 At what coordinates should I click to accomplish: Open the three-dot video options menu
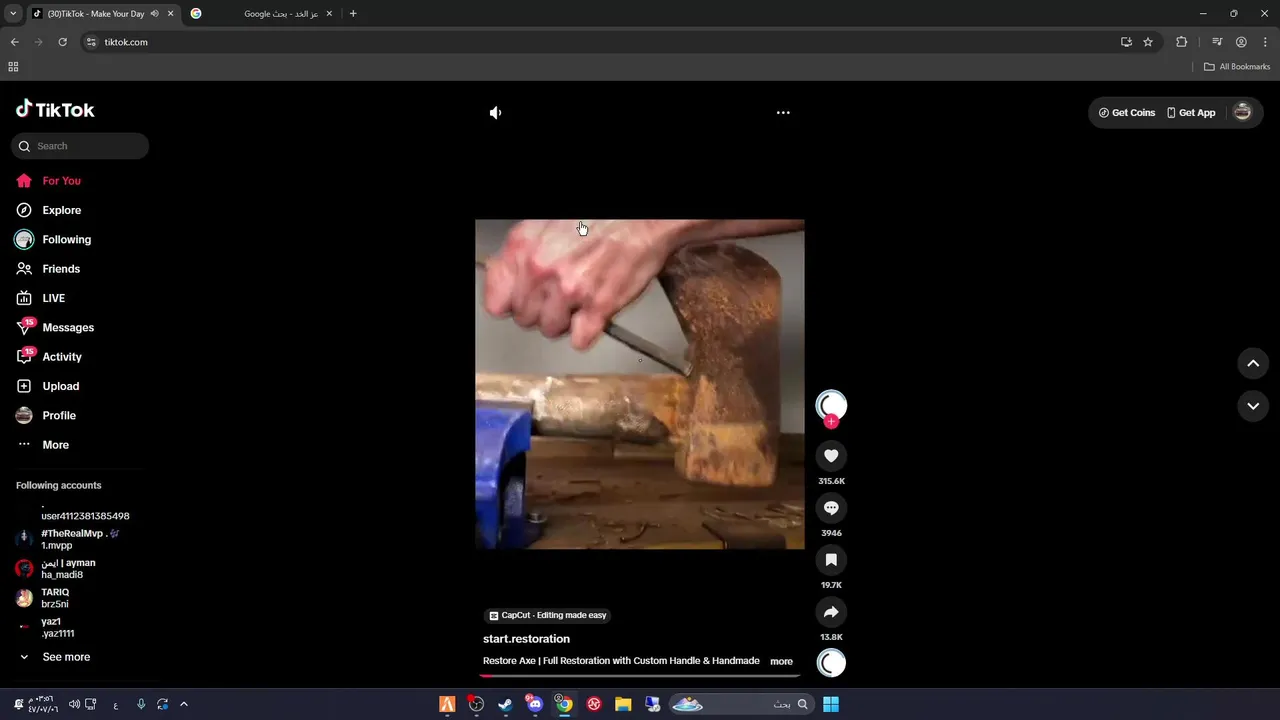(x=783, y=113)
